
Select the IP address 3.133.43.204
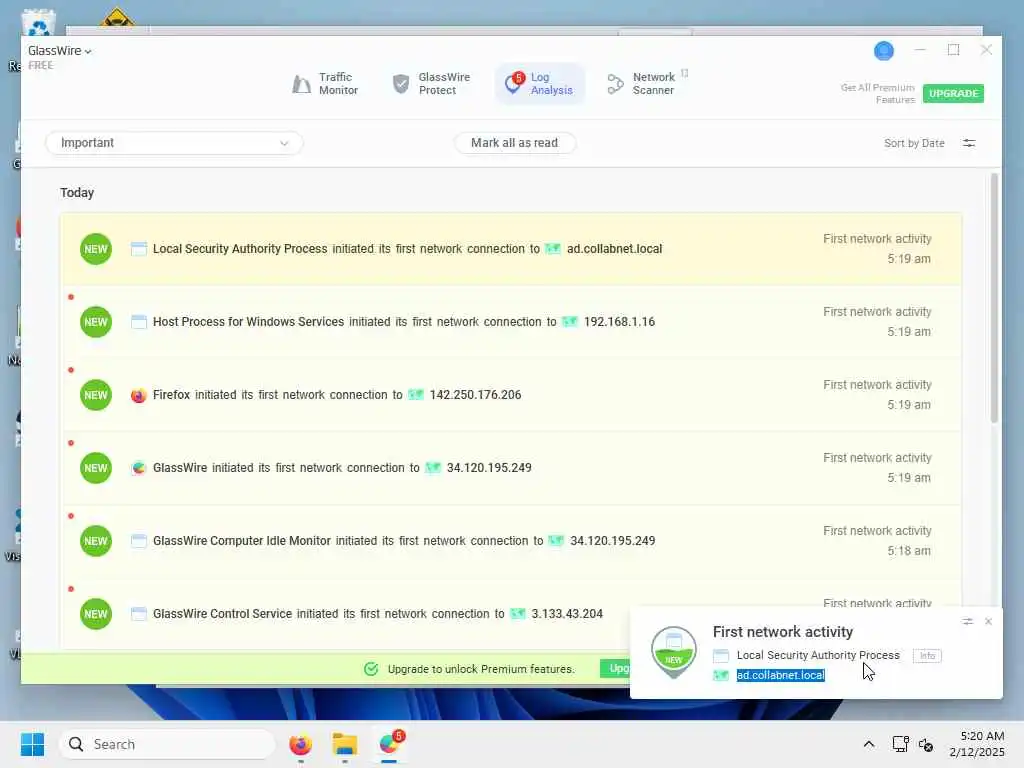click(567, 615)
